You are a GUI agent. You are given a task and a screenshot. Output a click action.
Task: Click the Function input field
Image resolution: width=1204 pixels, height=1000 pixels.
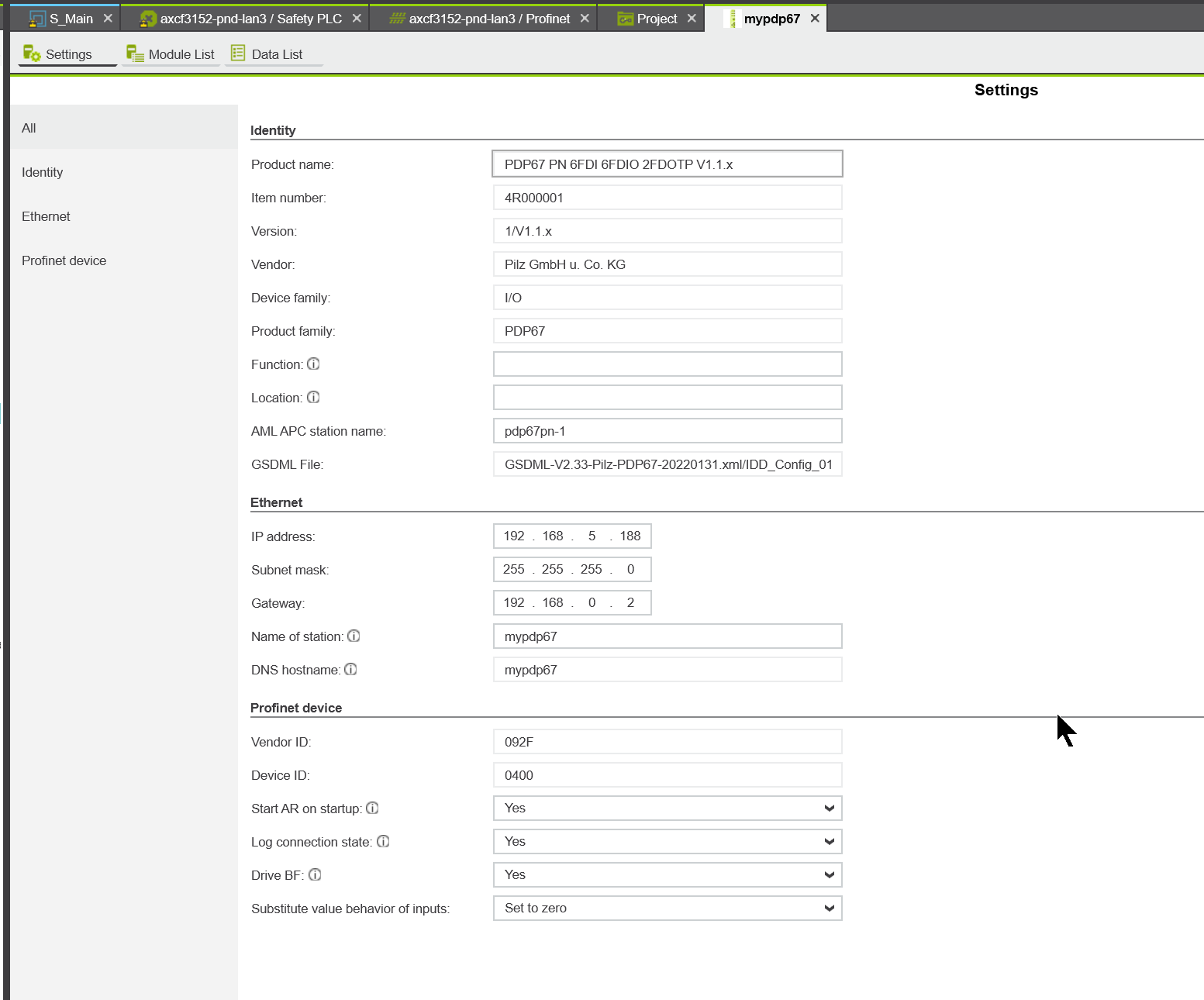pyautogui.click(x=668, y=364)
